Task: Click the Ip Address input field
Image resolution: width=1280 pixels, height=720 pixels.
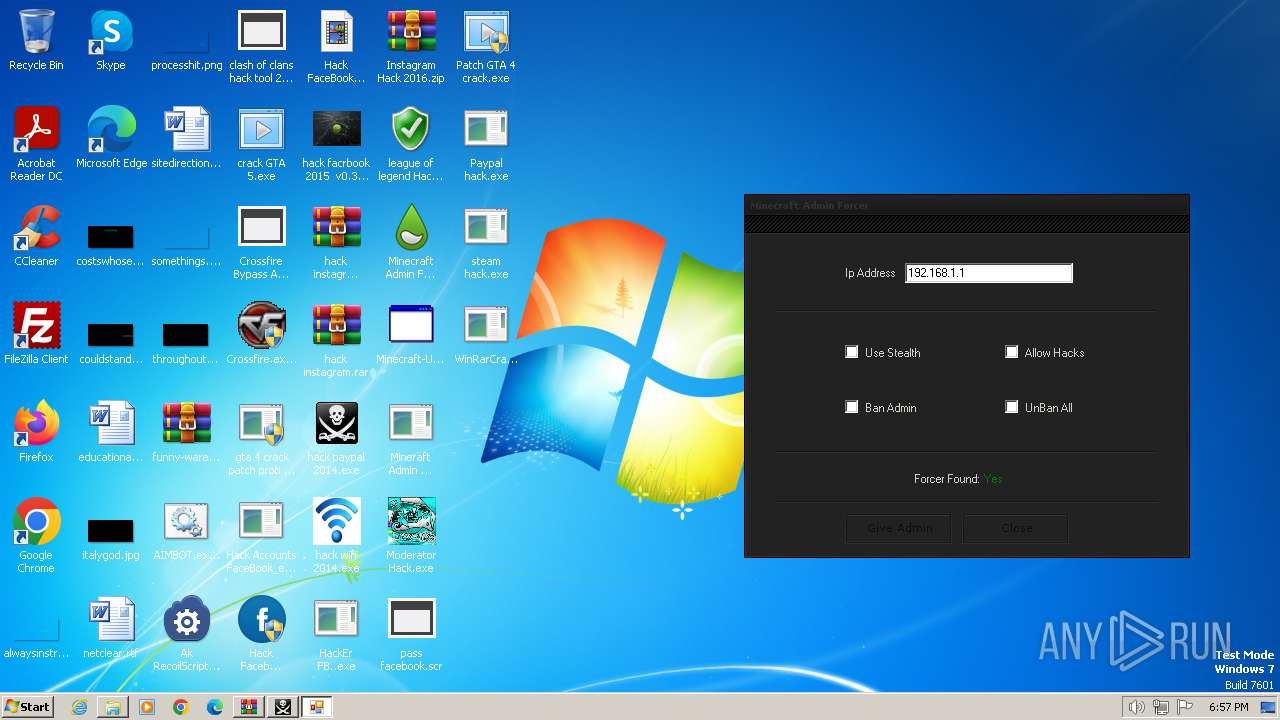Action: click(989, 273)
